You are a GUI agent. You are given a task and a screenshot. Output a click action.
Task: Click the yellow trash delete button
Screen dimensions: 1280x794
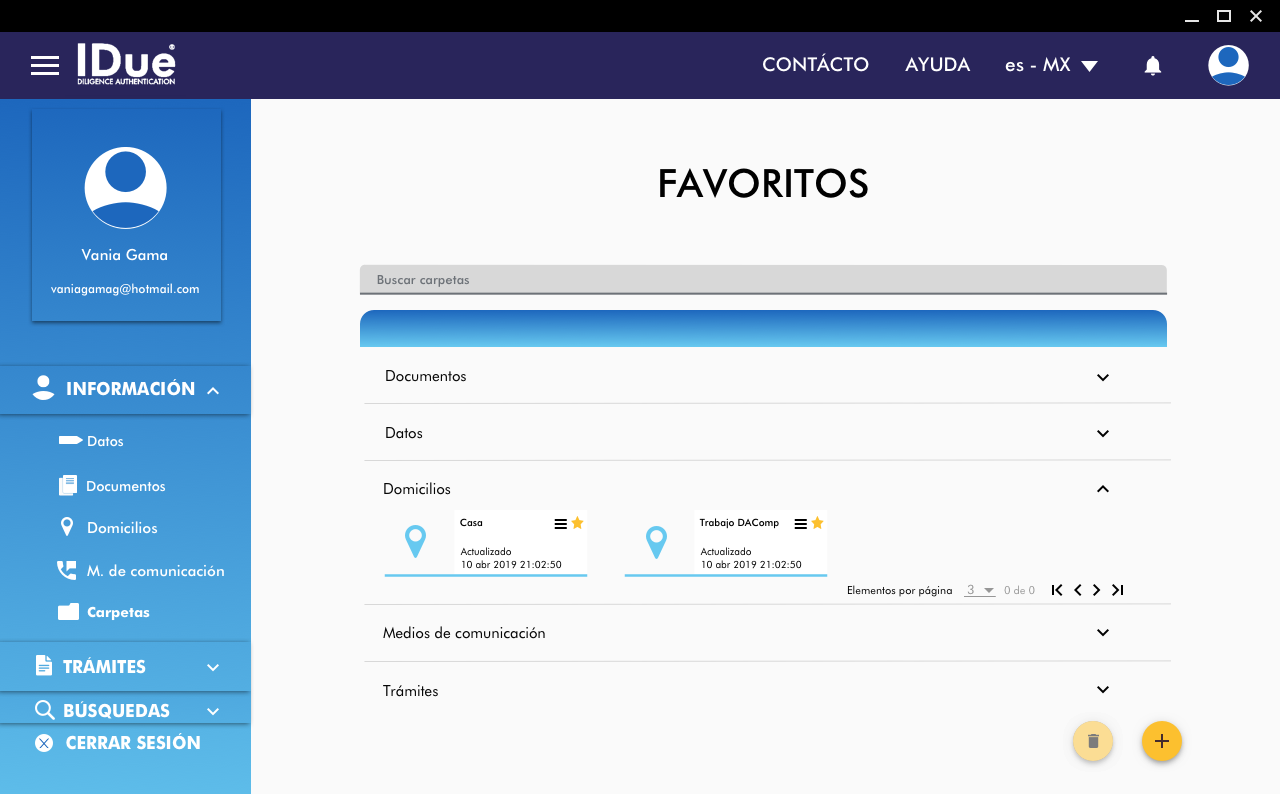pos(1093,741)
